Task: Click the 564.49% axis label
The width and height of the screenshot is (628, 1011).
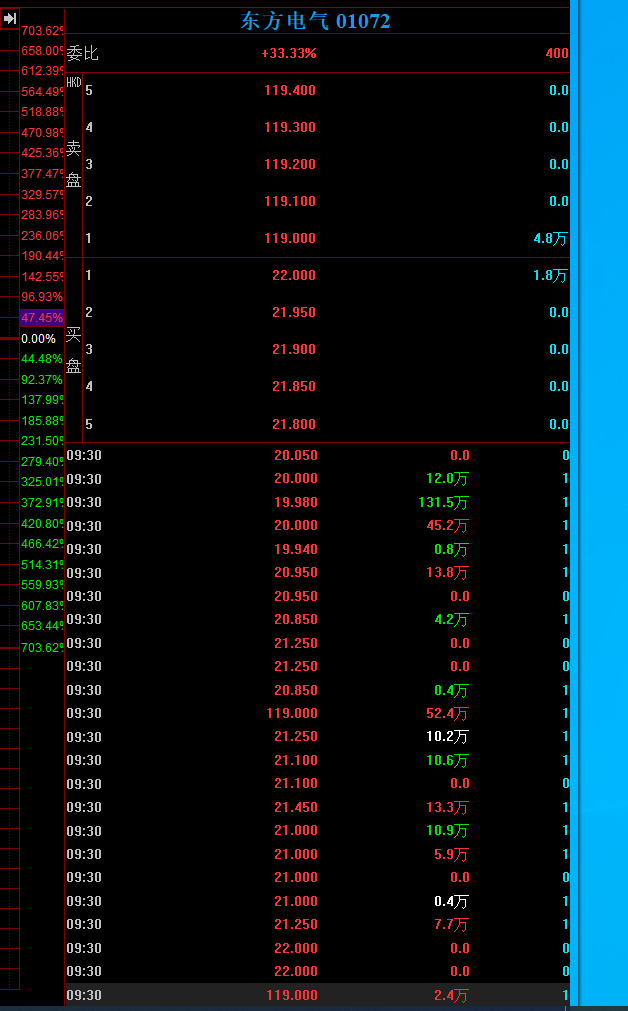Action: [43, 92]
